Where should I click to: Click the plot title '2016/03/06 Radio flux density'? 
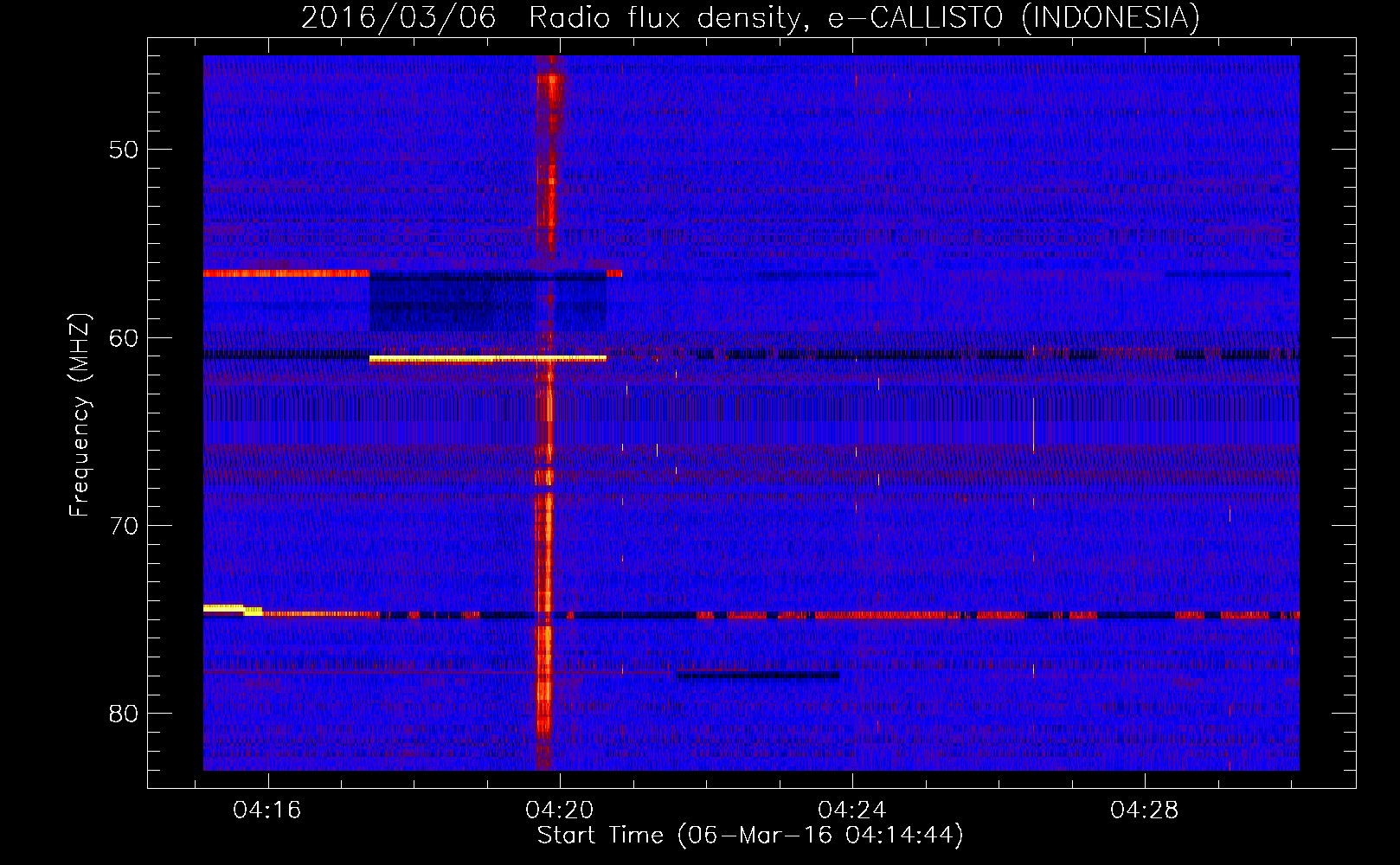click(556, 17)
